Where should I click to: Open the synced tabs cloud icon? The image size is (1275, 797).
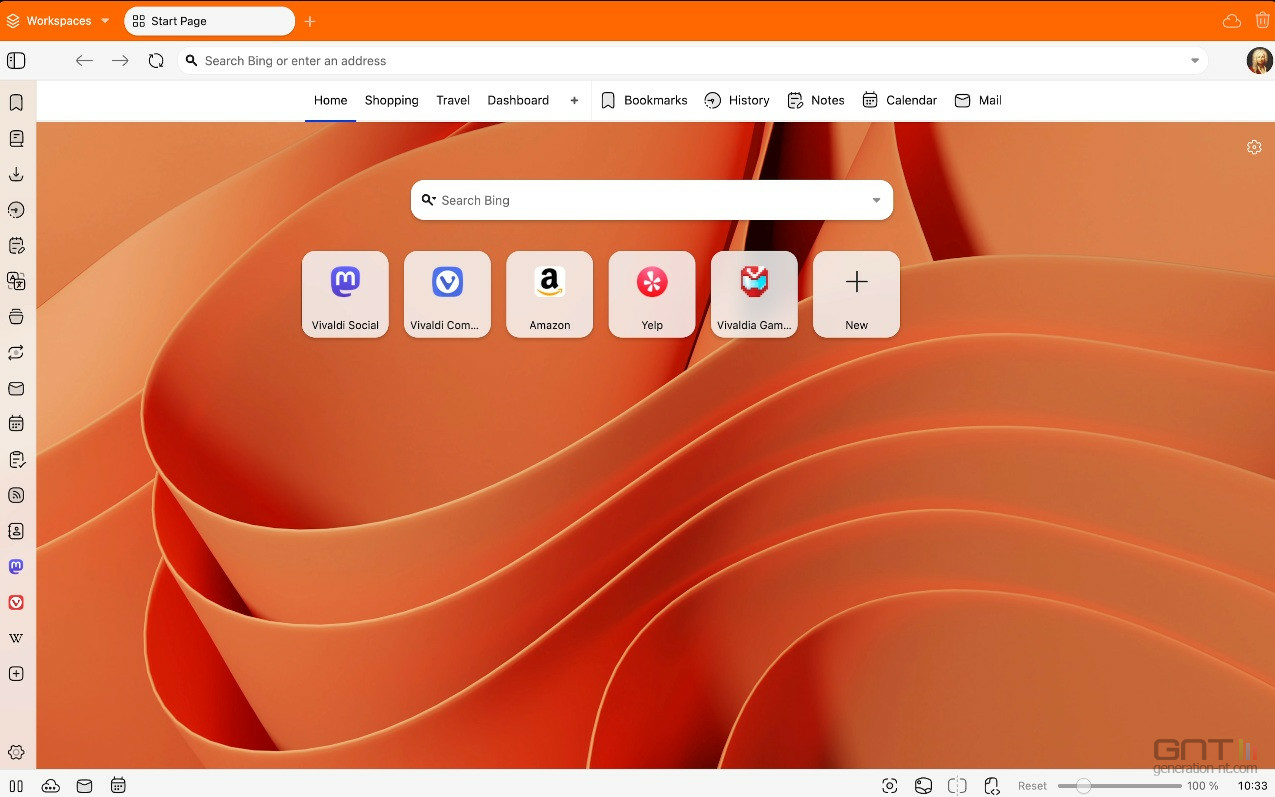pos(1232,21)
